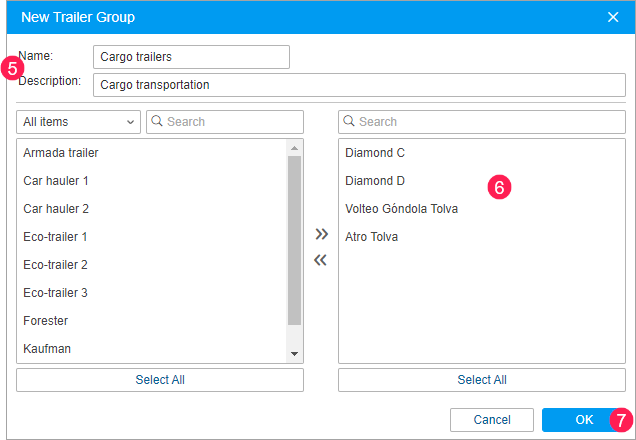
Task: Click the move-left double chevron icon
Action: tap(321, 260)
